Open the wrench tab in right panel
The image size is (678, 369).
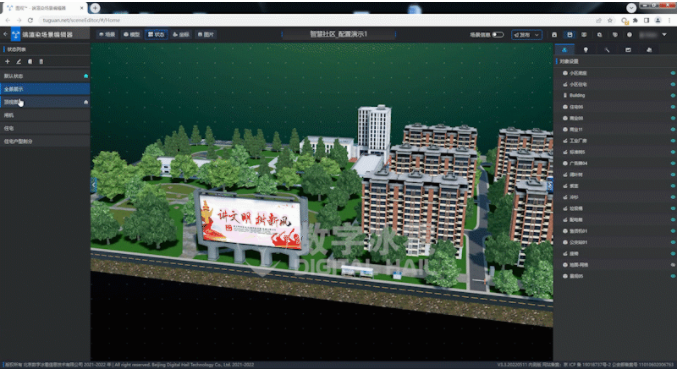coord(607,50)
